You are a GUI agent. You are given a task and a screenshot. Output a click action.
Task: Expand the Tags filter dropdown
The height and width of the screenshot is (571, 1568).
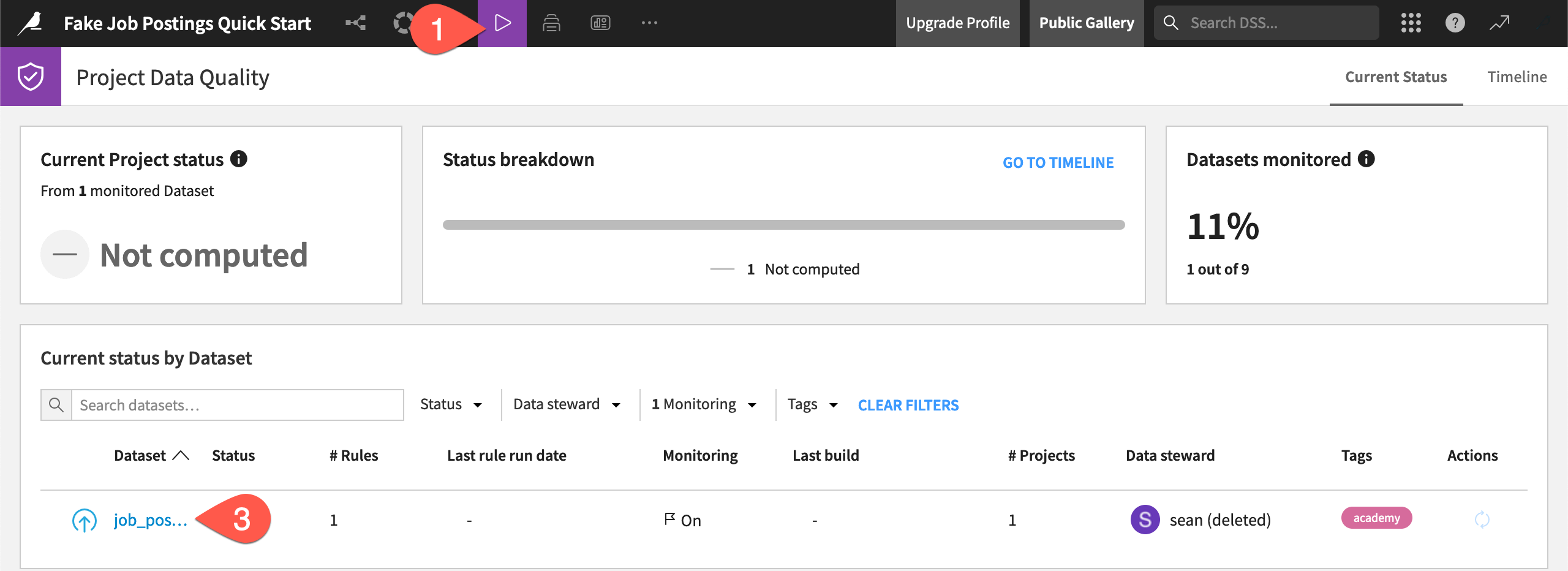pos(812,404)
